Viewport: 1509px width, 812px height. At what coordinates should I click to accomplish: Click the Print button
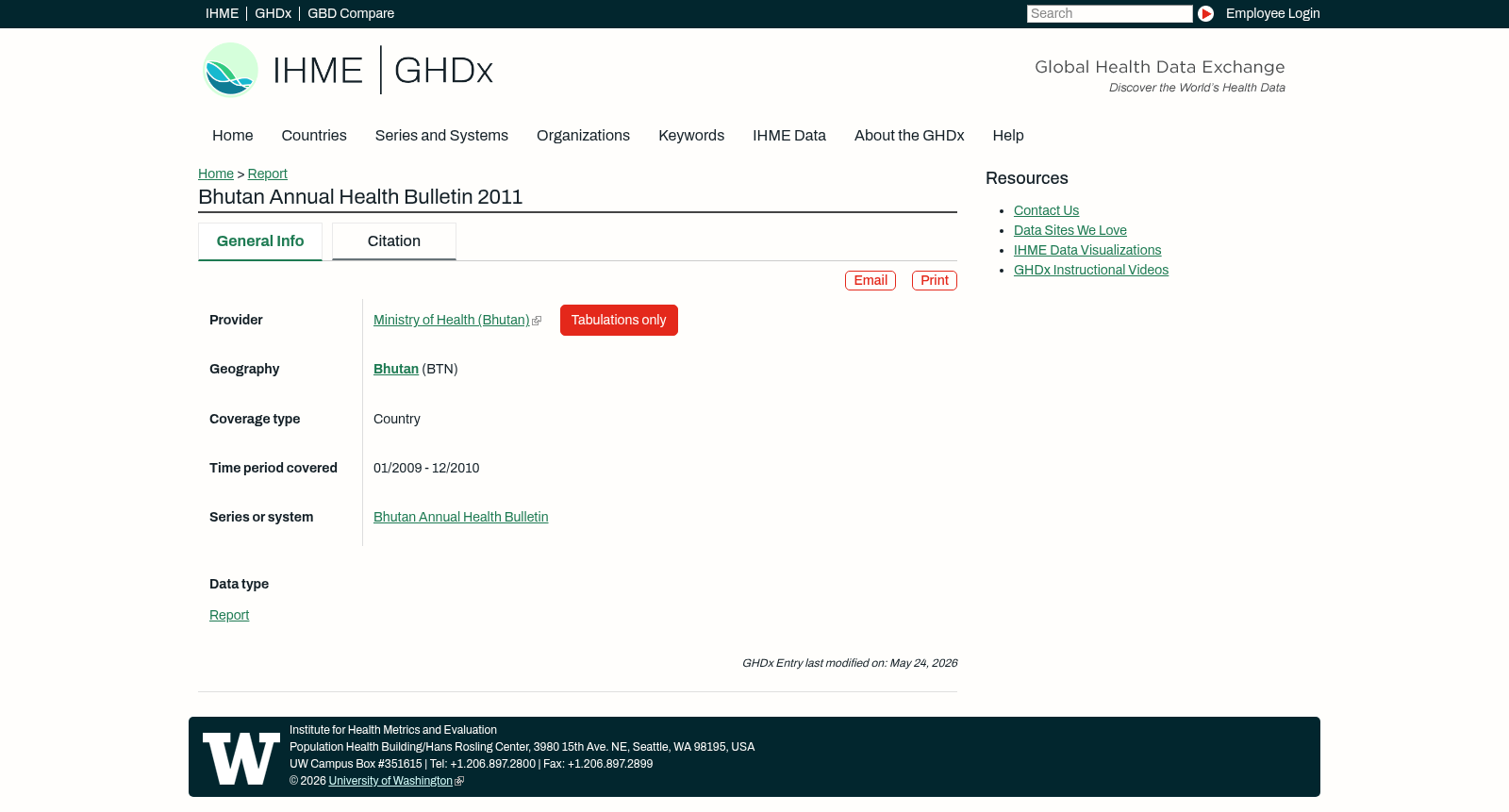pyautogui.click(x=935, y=281)
